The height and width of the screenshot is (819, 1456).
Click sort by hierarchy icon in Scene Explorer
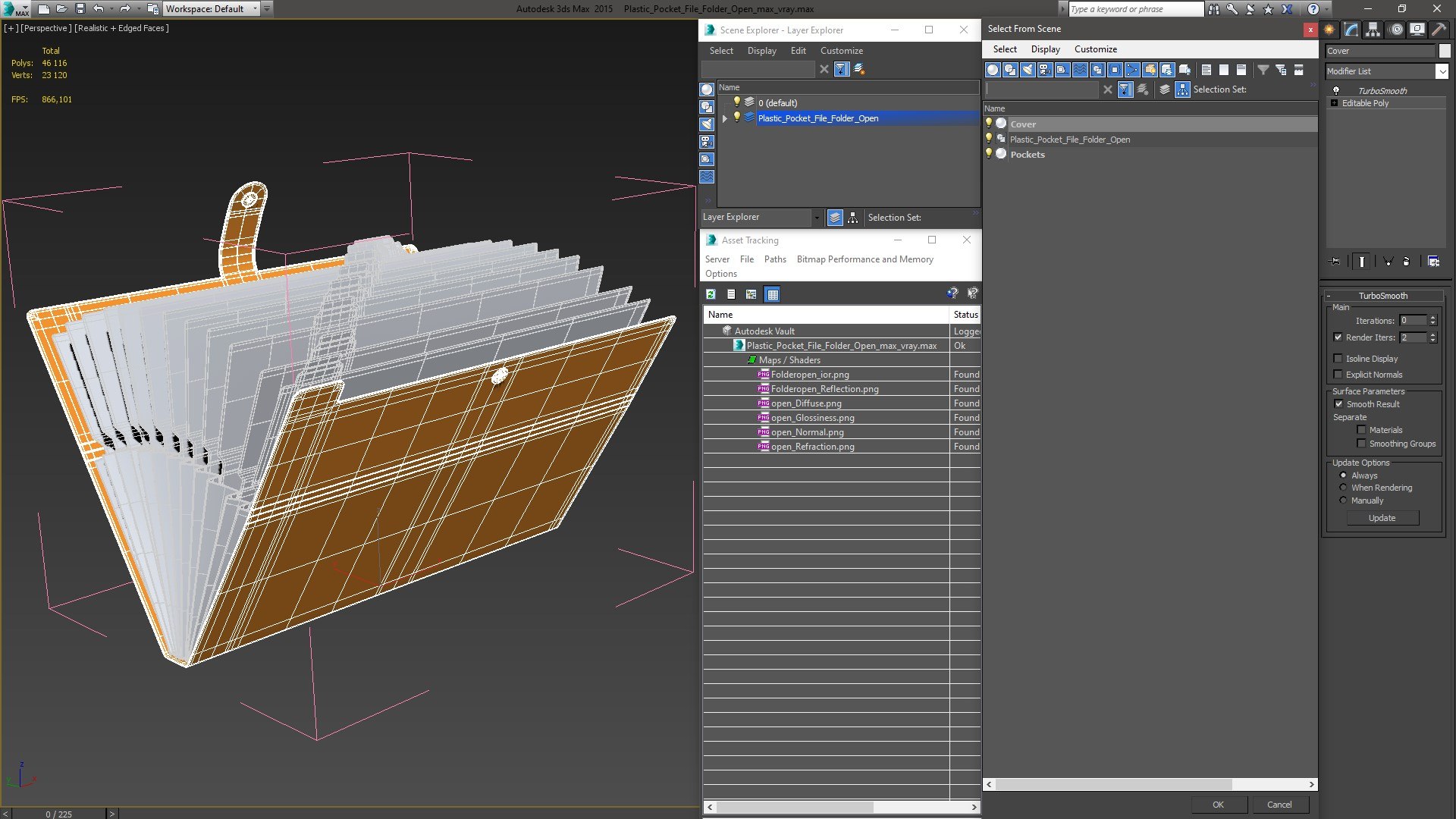(x=852, y=218)
